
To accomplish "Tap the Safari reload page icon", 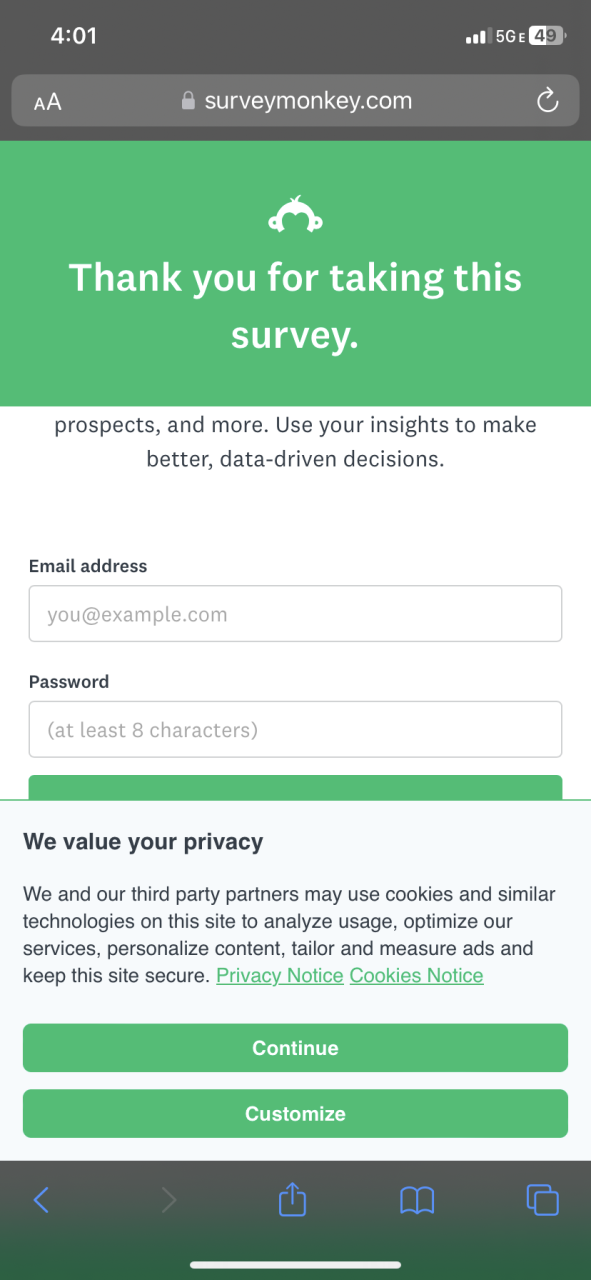I will click(x=546, y=100).
